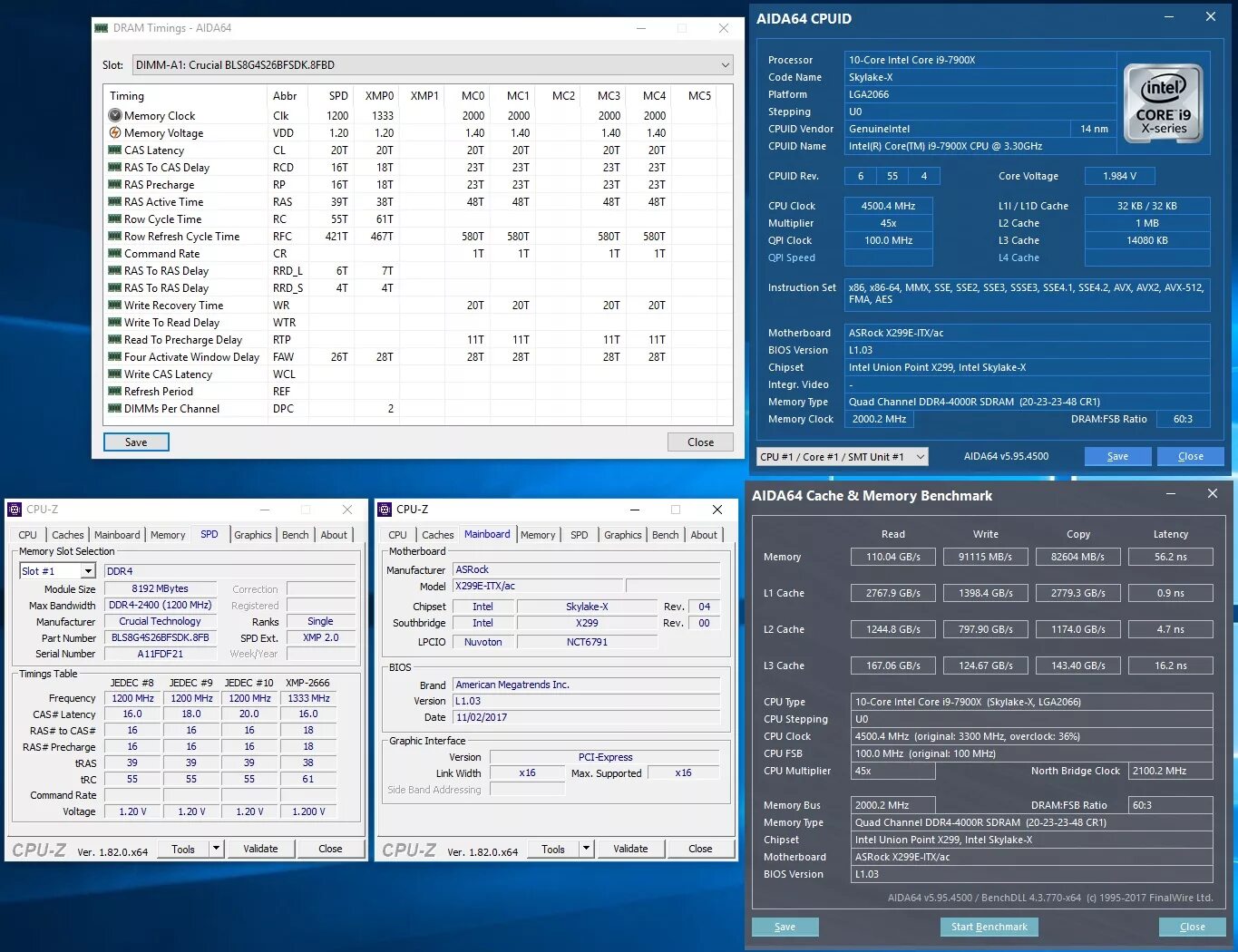Click the XMP0 column header
Screen dimensions: 1238x952
click(379, 96)
